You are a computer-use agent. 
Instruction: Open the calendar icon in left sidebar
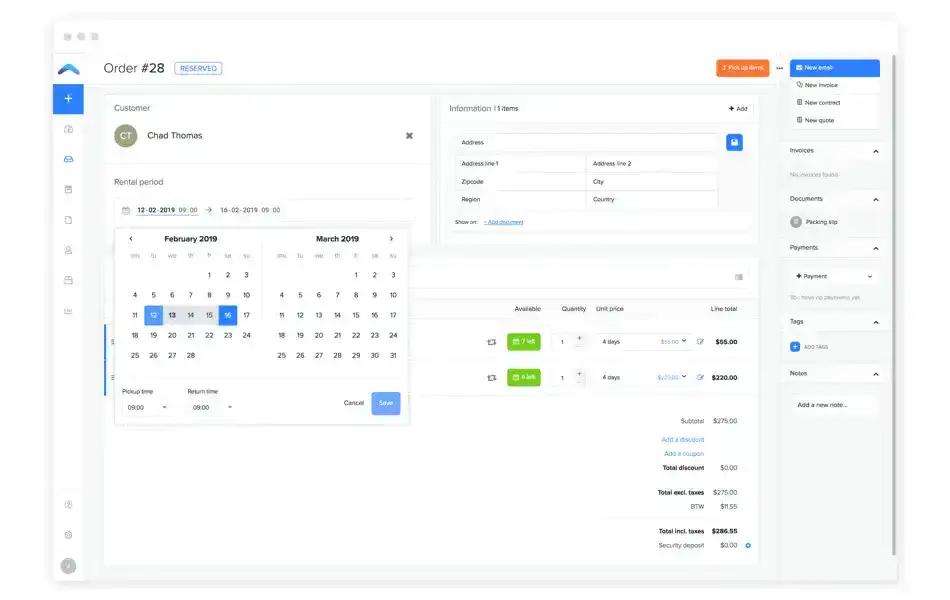click(68, 189)
